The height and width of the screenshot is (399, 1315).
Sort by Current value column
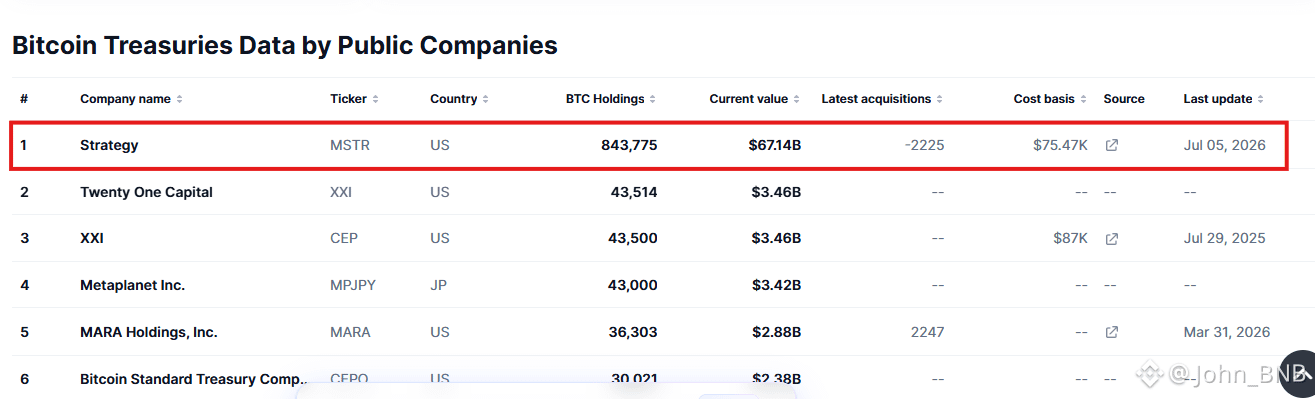pos(755,99)
